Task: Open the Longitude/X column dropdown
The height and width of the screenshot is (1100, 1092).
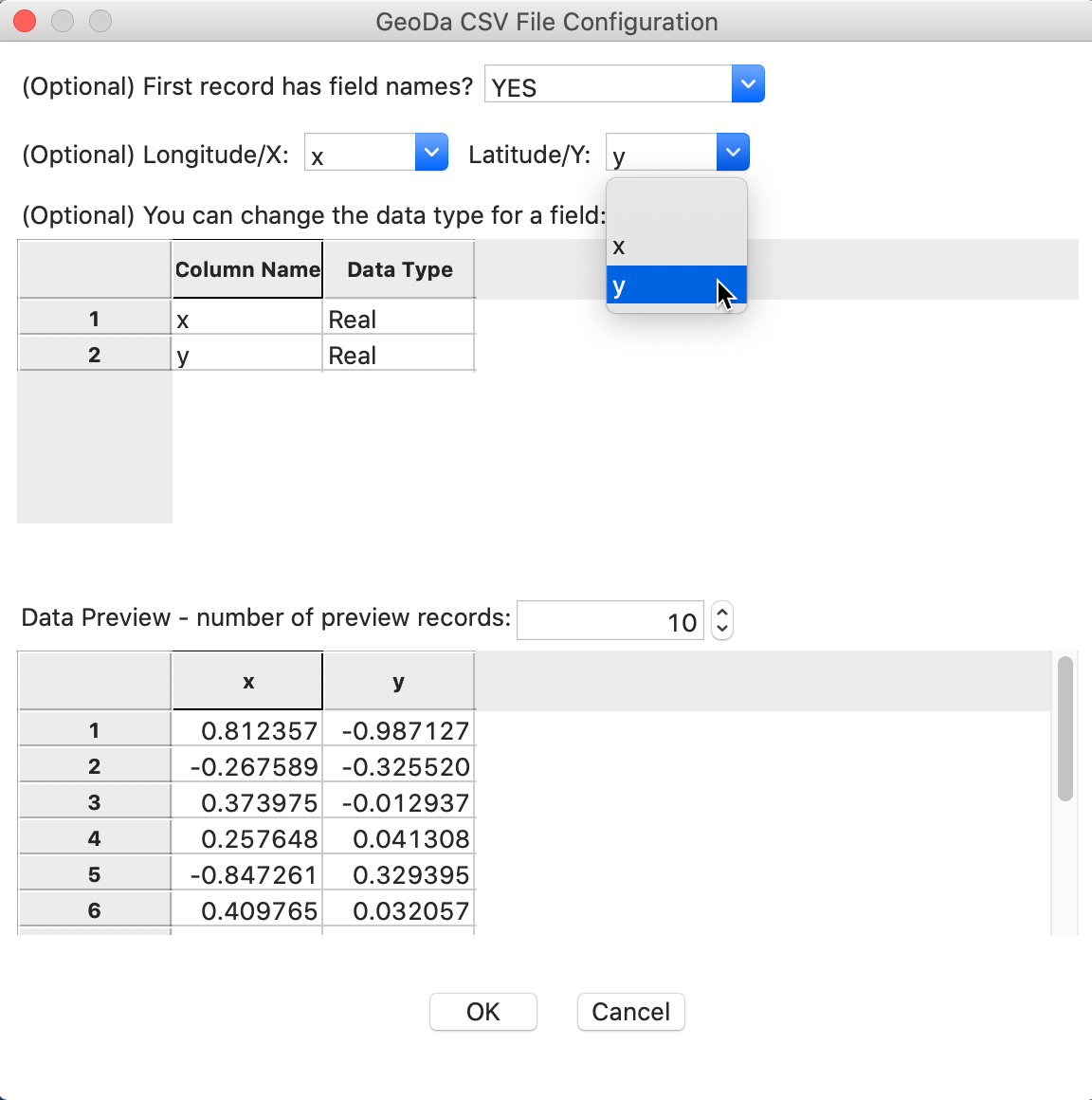Action: pyautogui.click(x=431, y=153)
